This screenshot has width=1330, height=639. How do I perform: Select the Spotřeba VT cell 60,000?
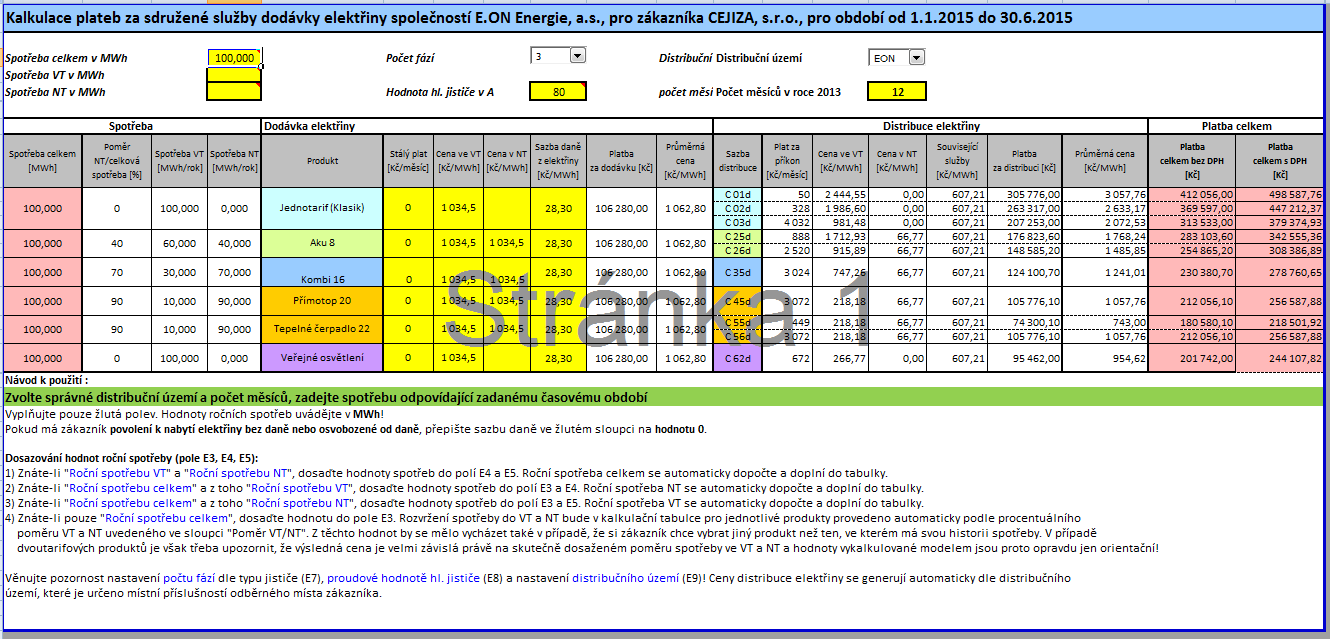[180, 243]
